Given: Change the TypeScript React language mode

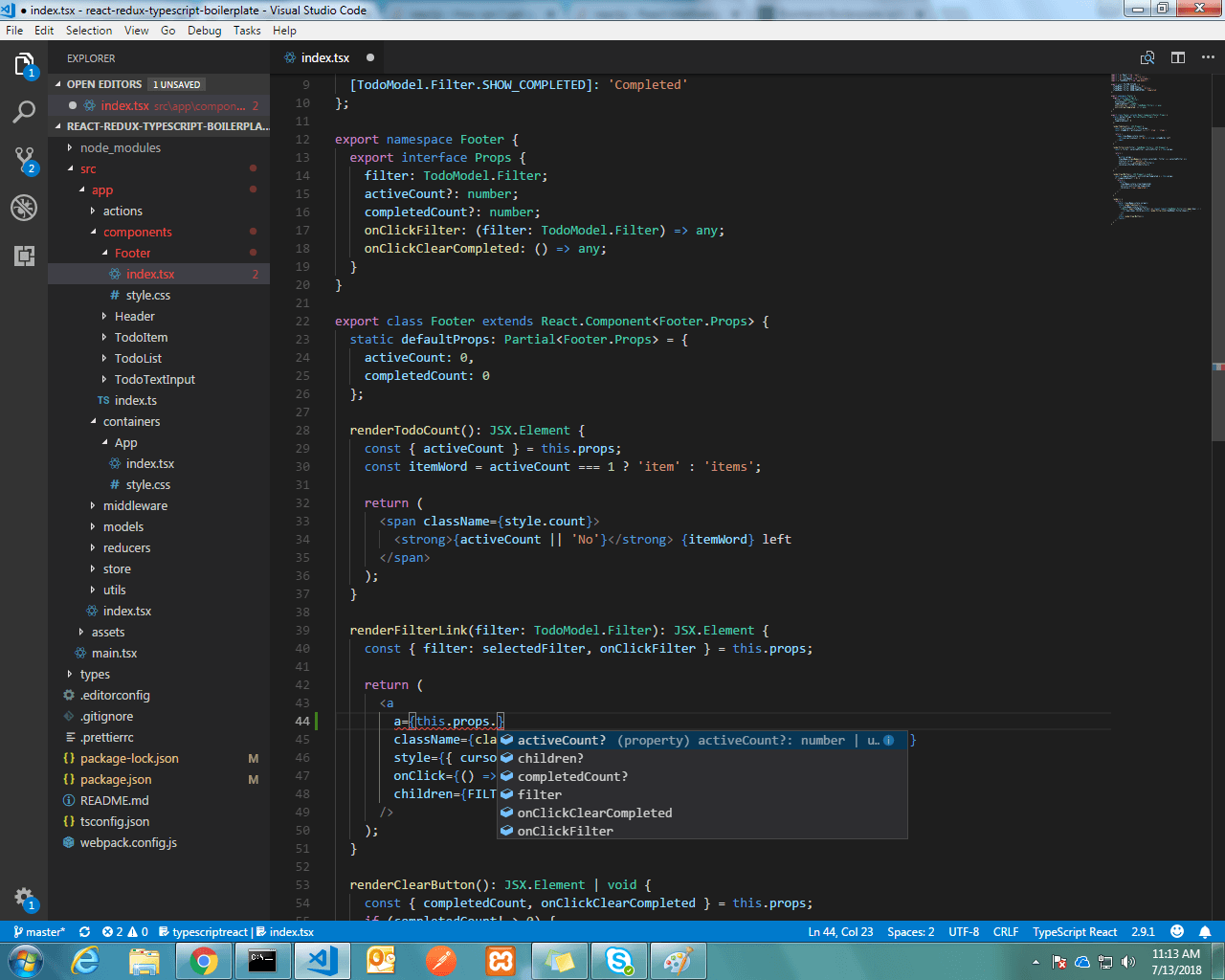Looking at the screenshot, I should pos(1074,931).
